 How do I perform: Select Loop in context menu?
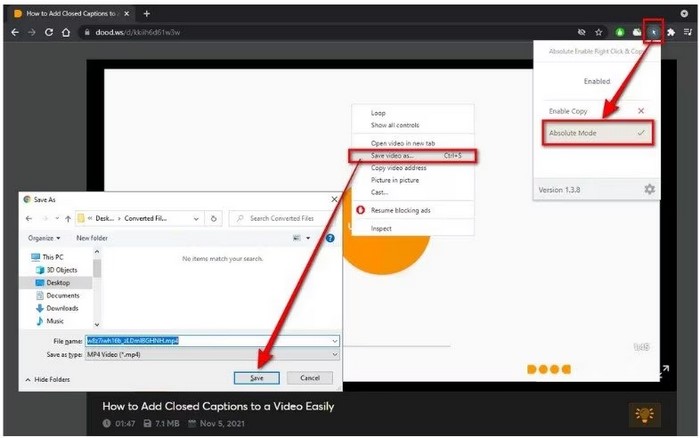(378, 113)
